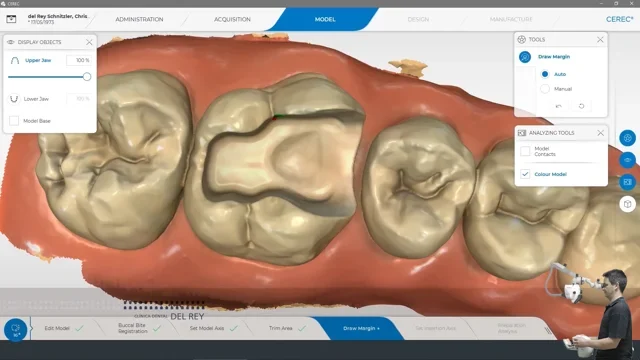Image resolution: width=640 pixels, height=360 pixels.
Task: Click the Lower Jaw icon
Action: [x=14, y=99]
